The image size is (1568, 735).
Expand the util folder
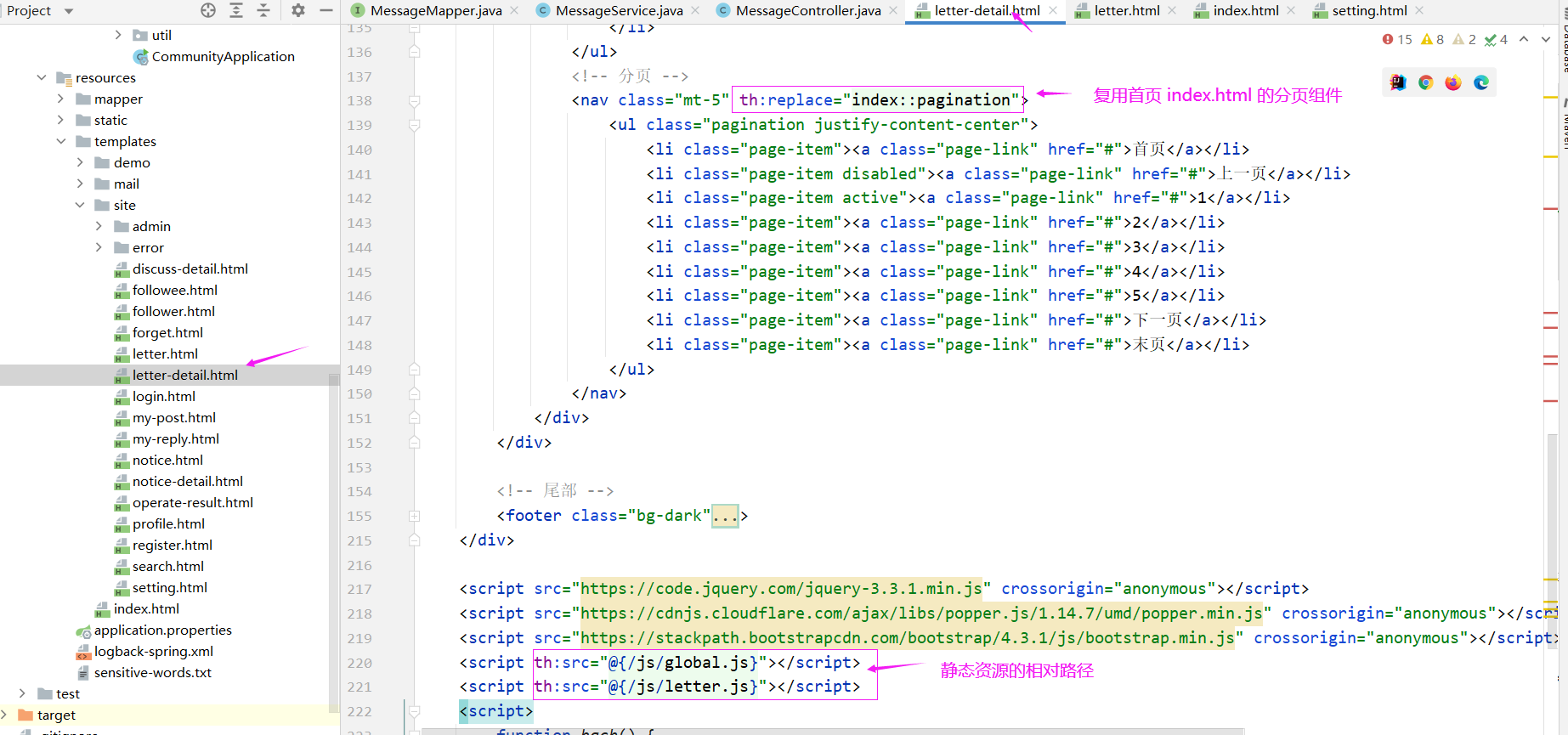point(118,35)
